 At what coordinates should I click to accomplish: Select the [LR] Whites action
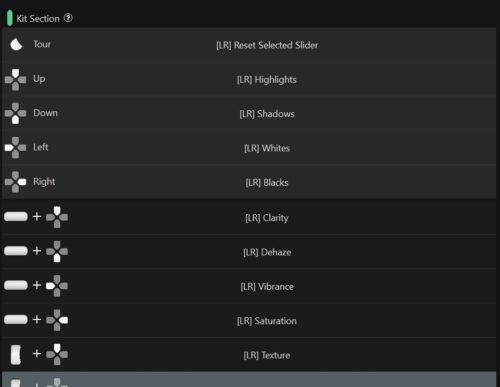point(267,148)
